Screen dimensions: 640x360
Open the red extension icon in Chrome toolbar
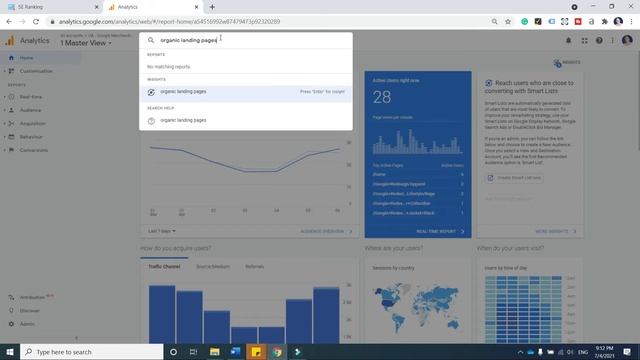tap(578, 22)
